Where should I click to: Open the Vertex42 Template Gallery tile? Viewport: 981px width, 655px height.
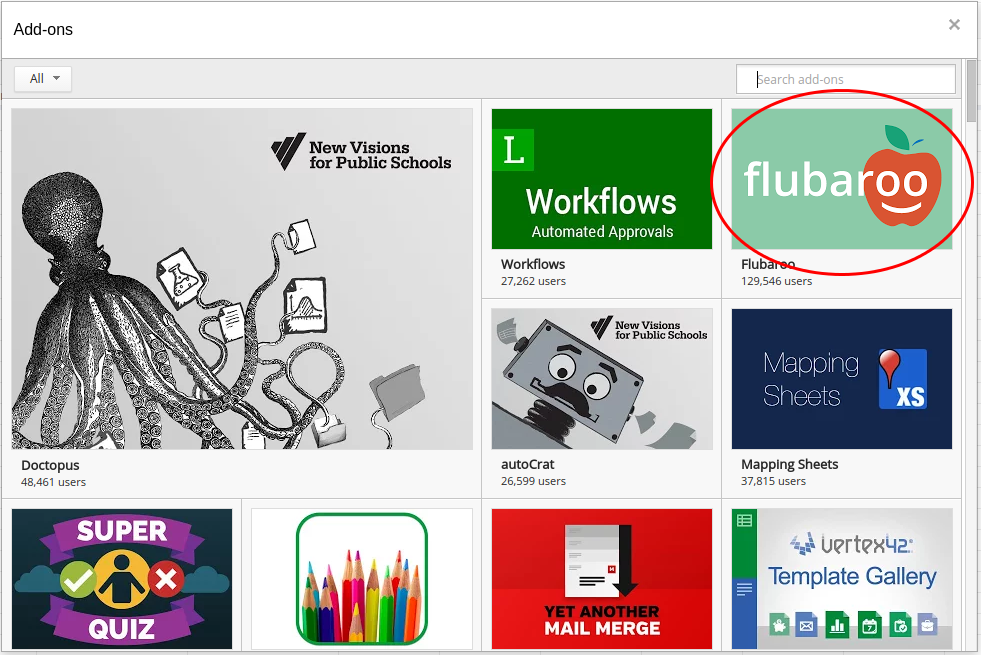[x=841, y=579]
